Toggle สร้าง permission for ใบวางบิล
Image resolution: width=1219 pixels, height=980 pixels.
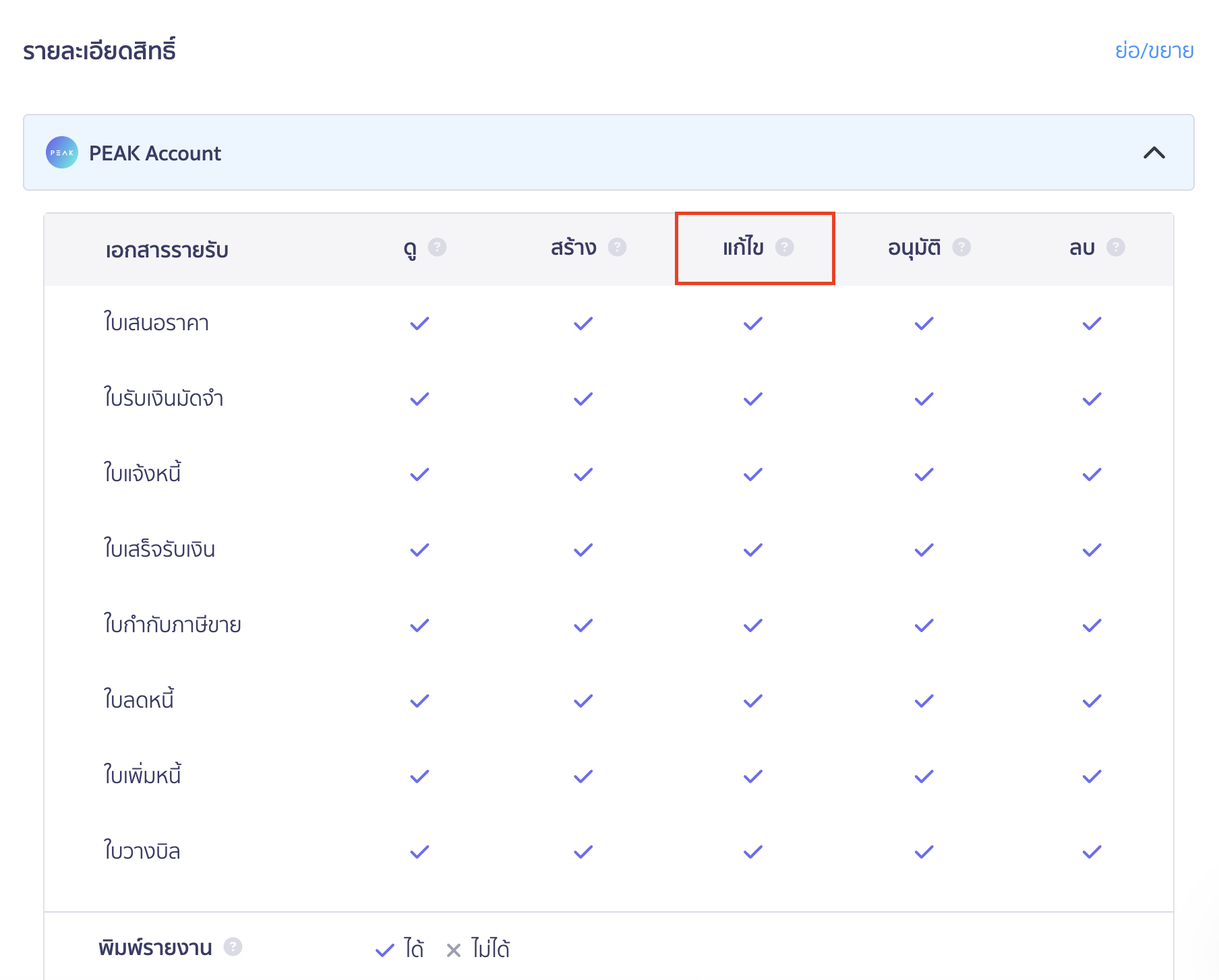click(583, 852)
